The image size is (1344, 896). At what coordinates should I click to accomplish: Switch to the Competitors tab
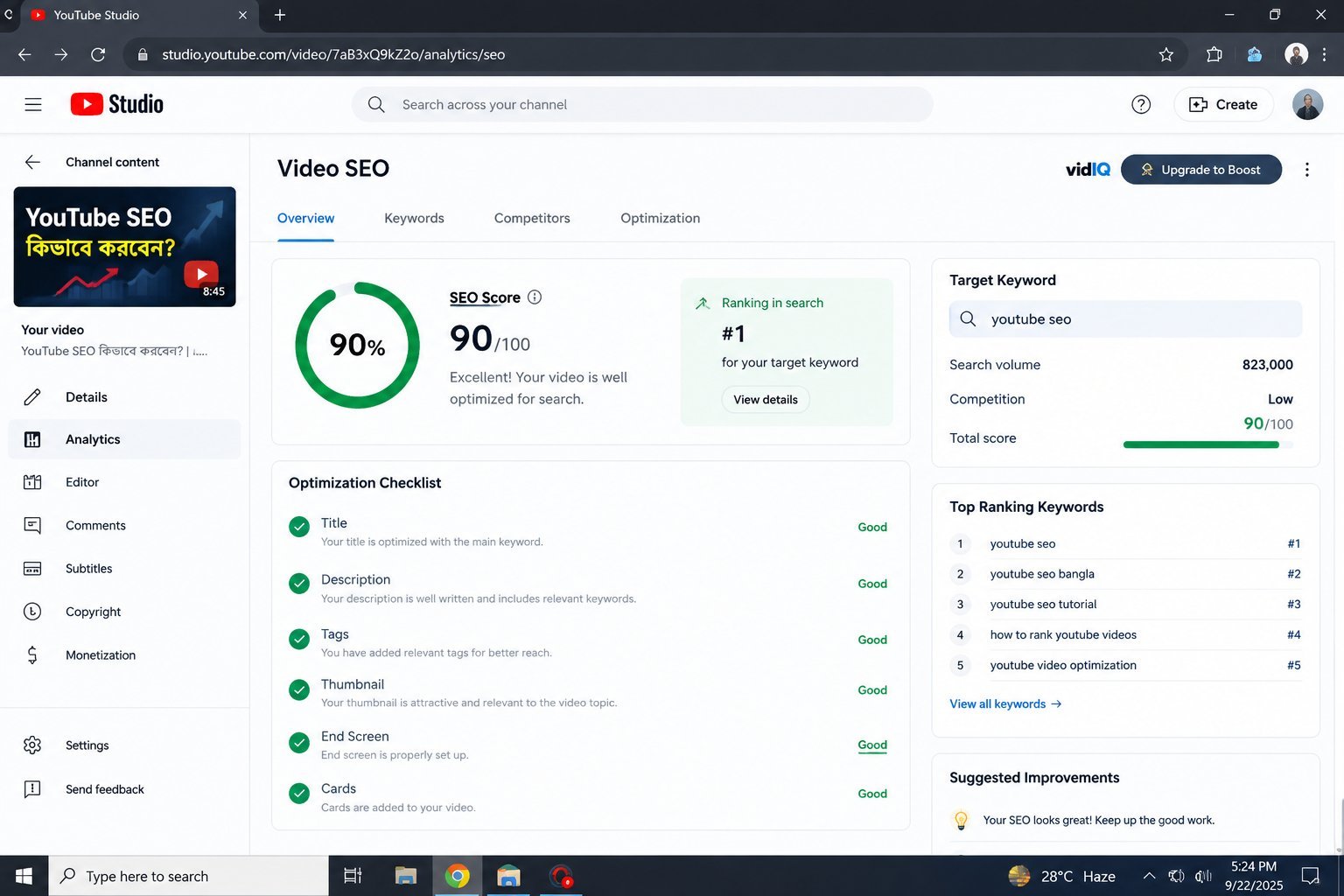tap(532, 219)
